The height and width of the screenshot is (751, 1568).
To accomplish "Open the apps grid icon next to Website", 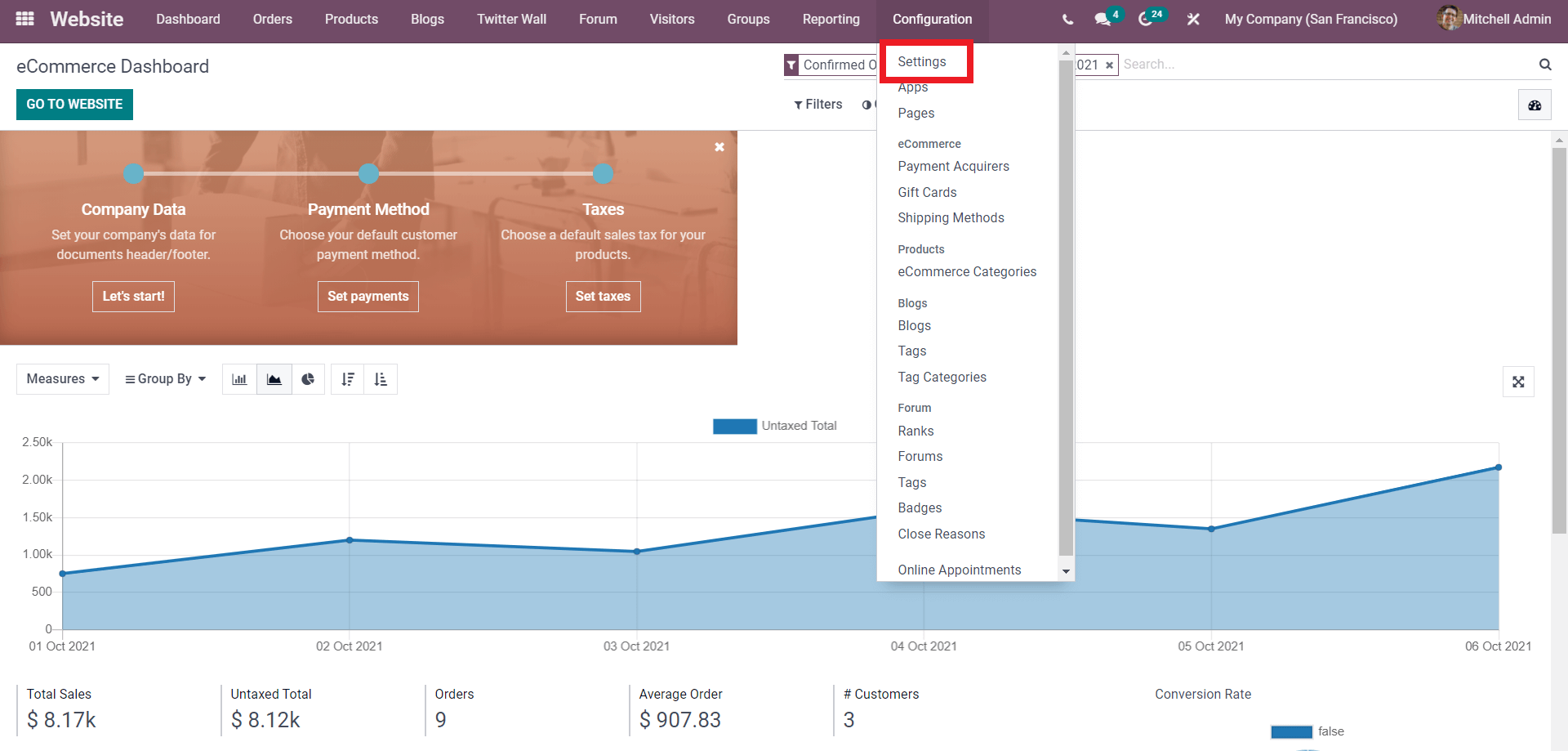I will (24, 18).
